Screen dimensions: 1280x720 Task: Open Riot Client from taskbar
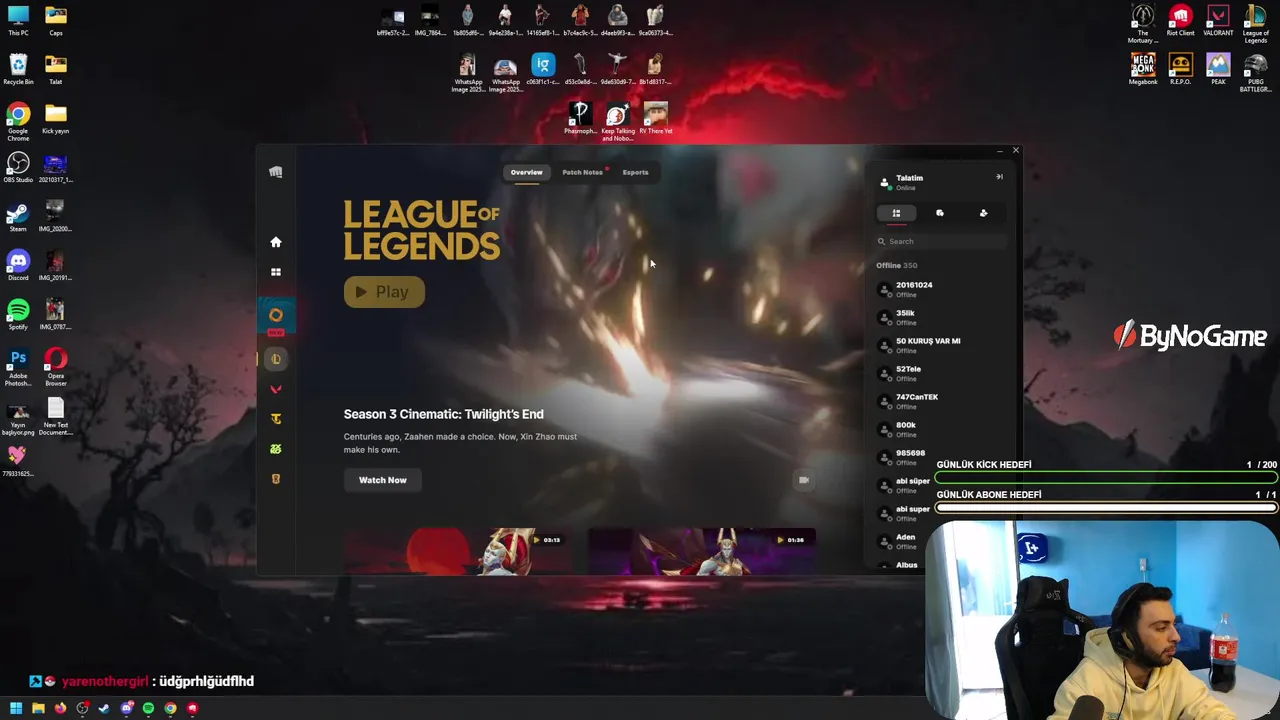[192, 708]
